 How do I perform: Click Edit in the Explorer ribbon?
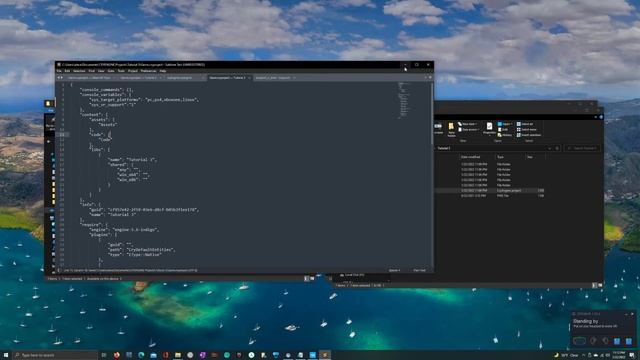(x=503, y=130)
